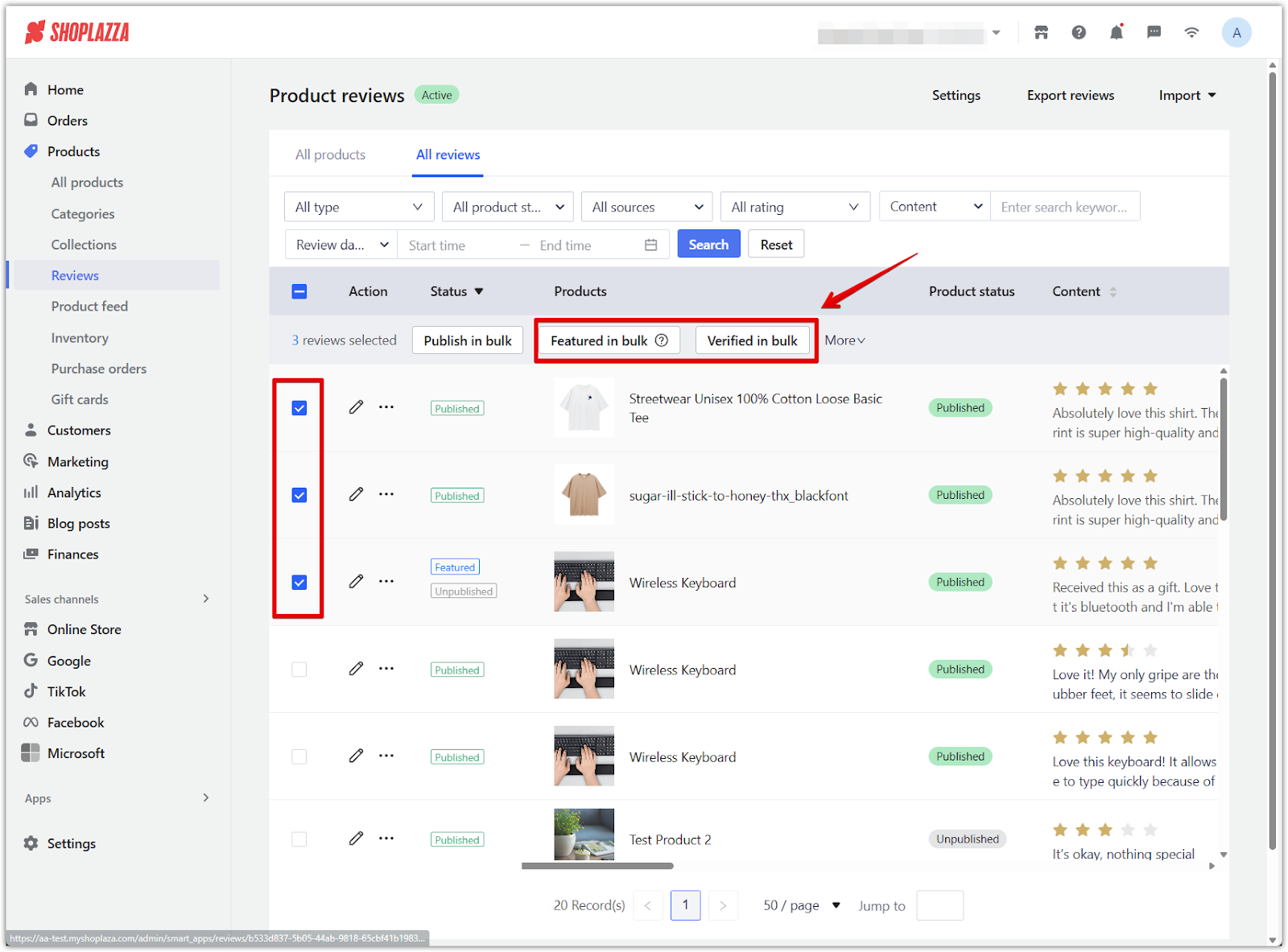Edit the Test Product 2 review
This screenshot has width=1288, height=952.
coord(356,839)
